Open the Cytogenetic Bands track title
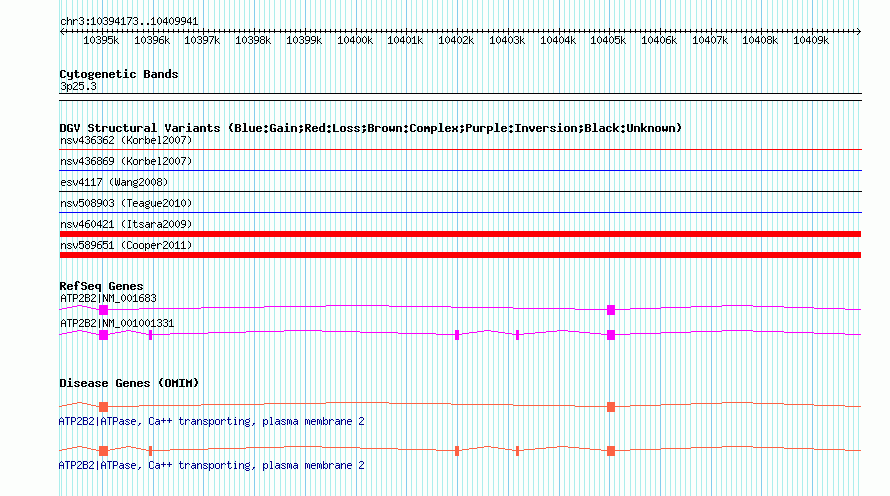Viewport: 890px width, 496px height. [x=119, y=74]
